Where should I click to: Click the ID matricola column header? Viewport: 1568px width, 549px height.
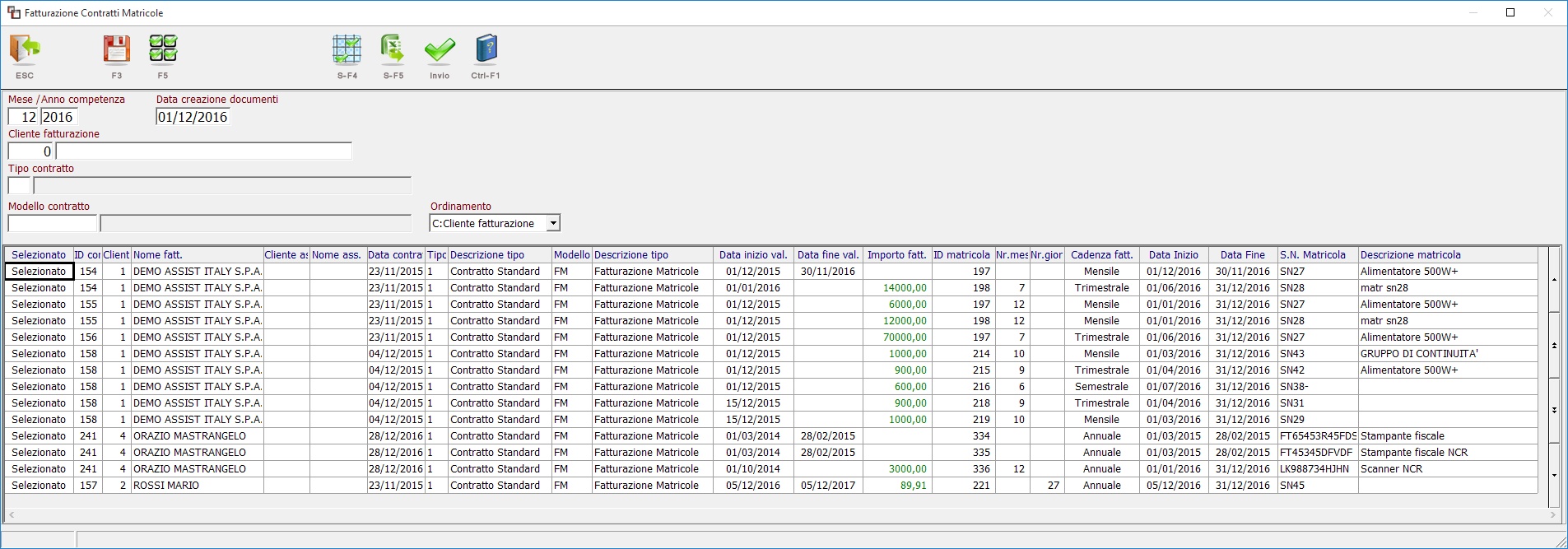pos(961,255)
